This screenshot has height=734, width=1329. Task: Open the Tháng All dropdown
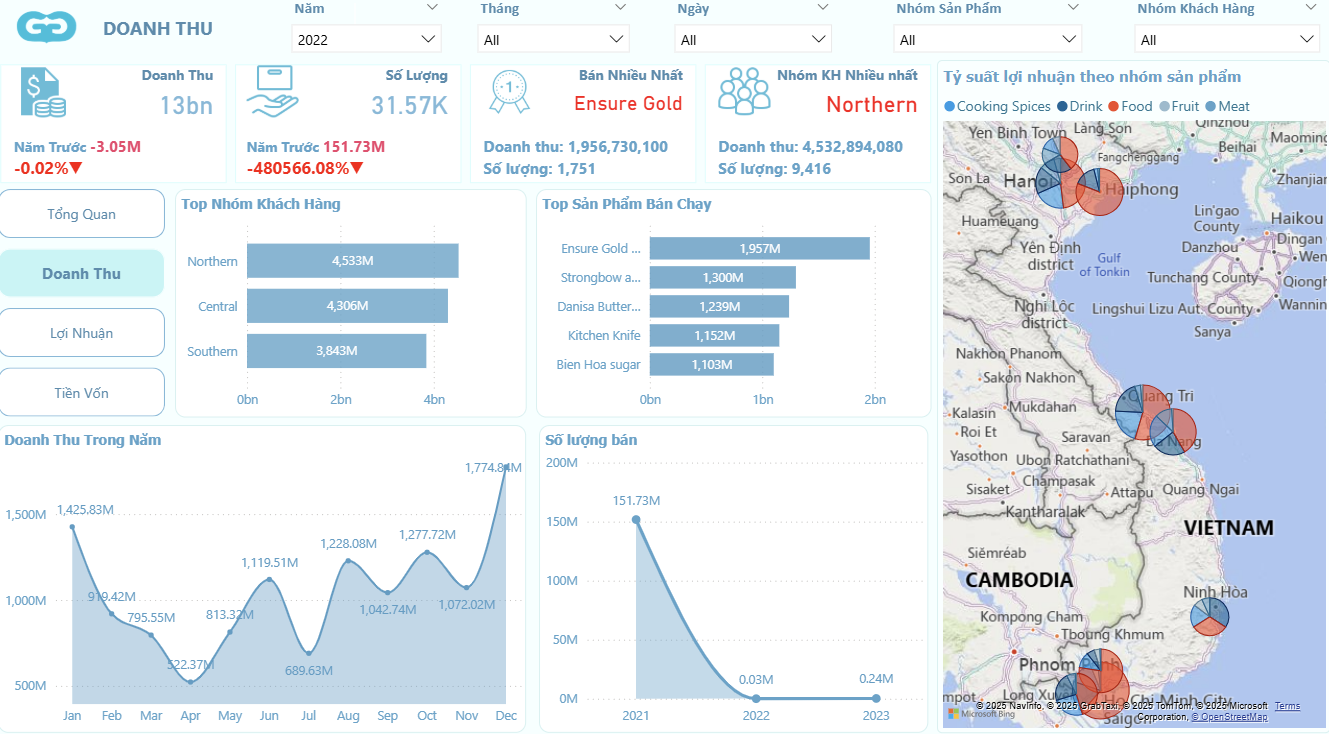pyautogui.click(x=554, y=40)
